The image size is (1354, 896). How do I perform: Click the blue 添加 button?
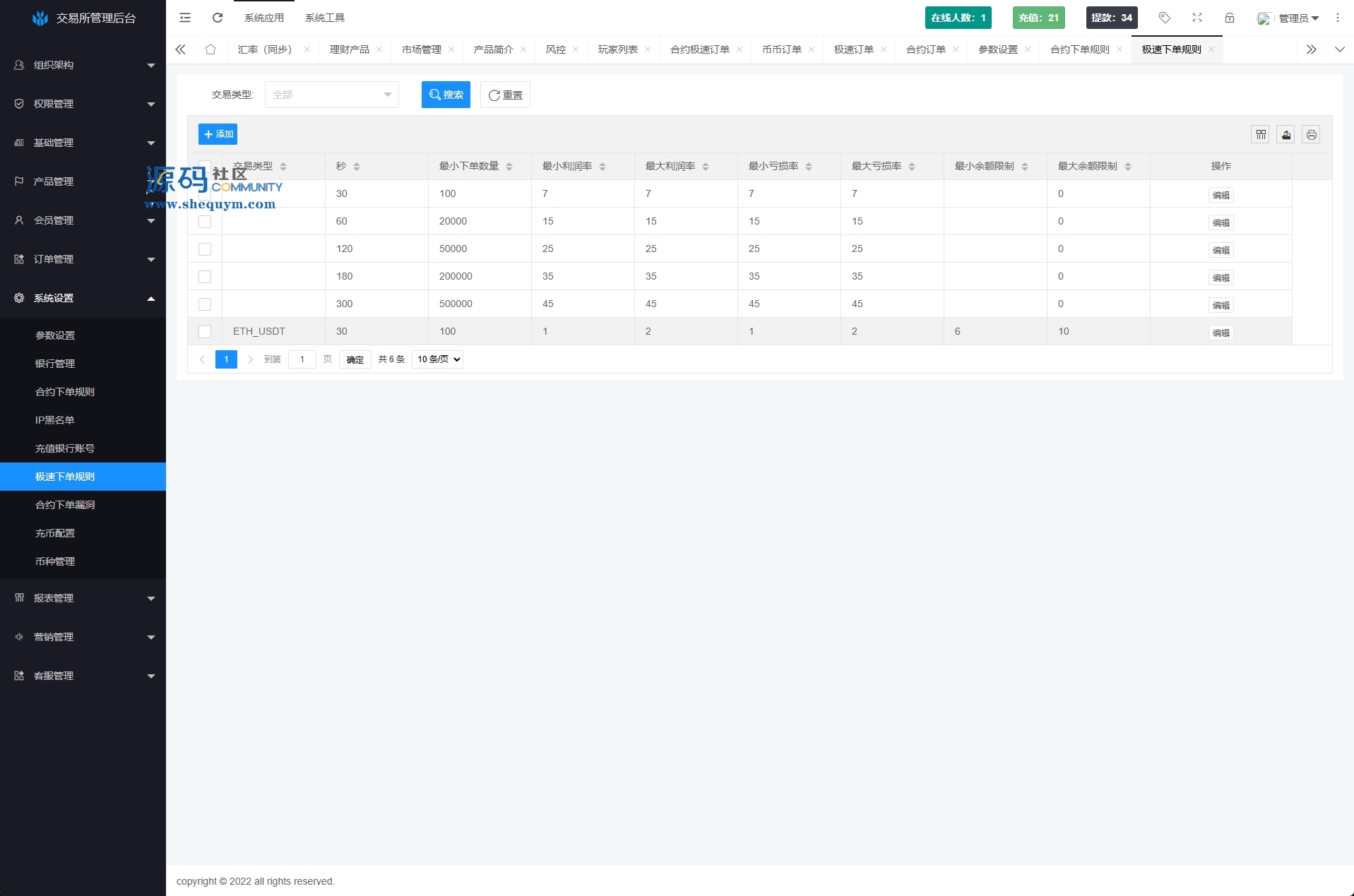click(x=218, y=134)
